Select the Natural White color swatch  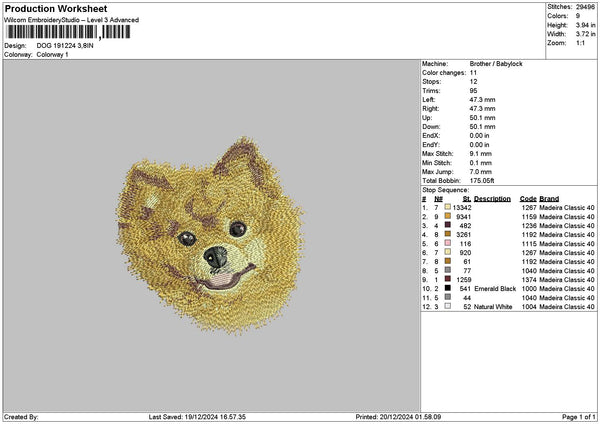pos(448,306)
